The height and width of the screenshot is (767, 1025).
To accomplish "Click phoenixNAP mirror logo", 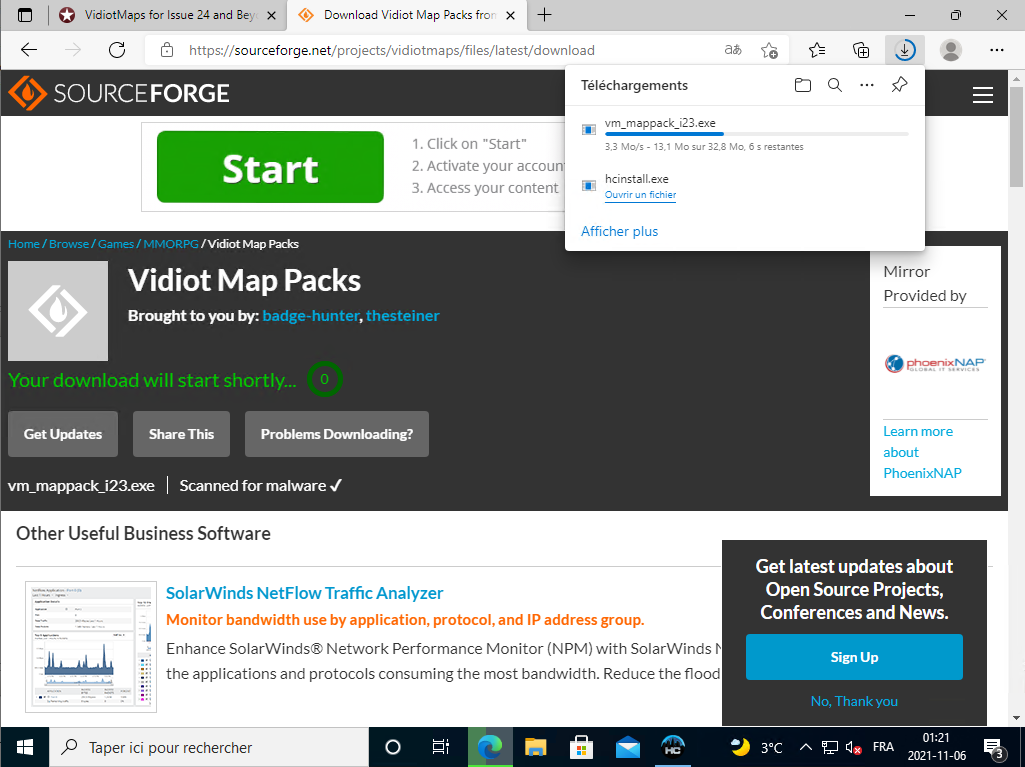I will click(935, 364).
